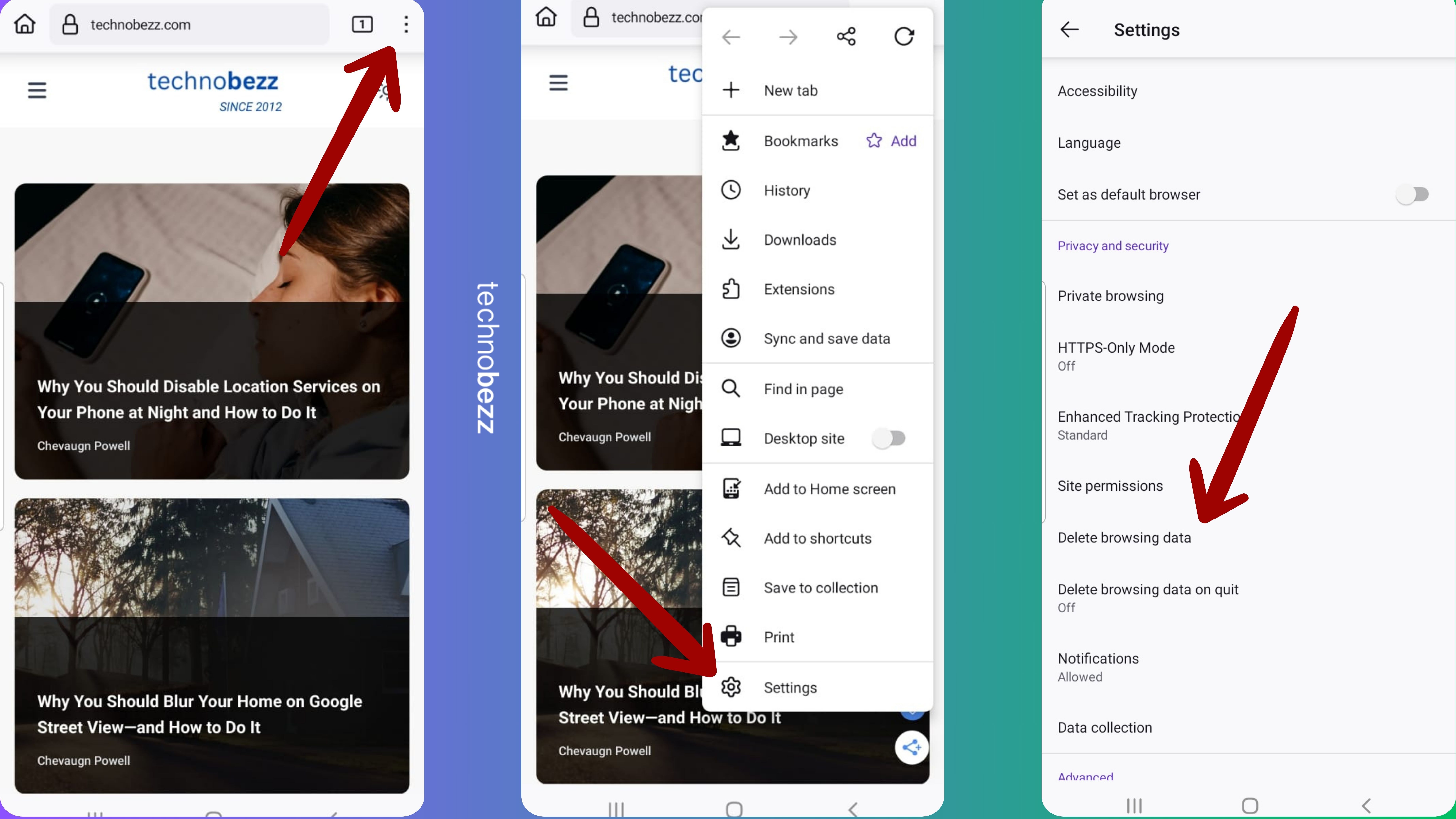Tap the address bar showing technobezz.com in left browser
Viewport: 1456px width, 819px height.
point(189,24)
